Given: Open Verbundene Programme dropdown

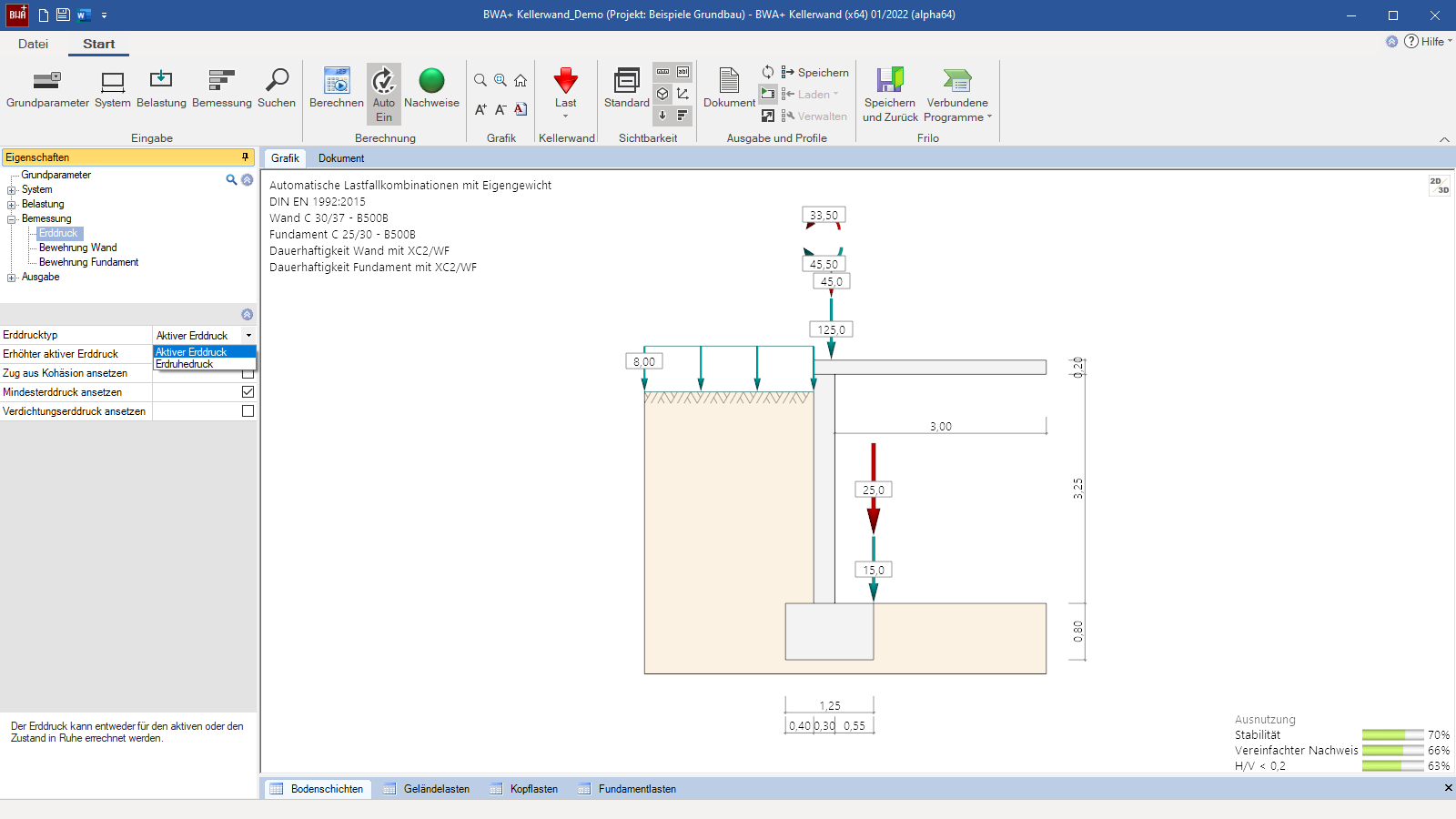Looking at the screenshot, I should pyautogui.click(x=957, y=95).
